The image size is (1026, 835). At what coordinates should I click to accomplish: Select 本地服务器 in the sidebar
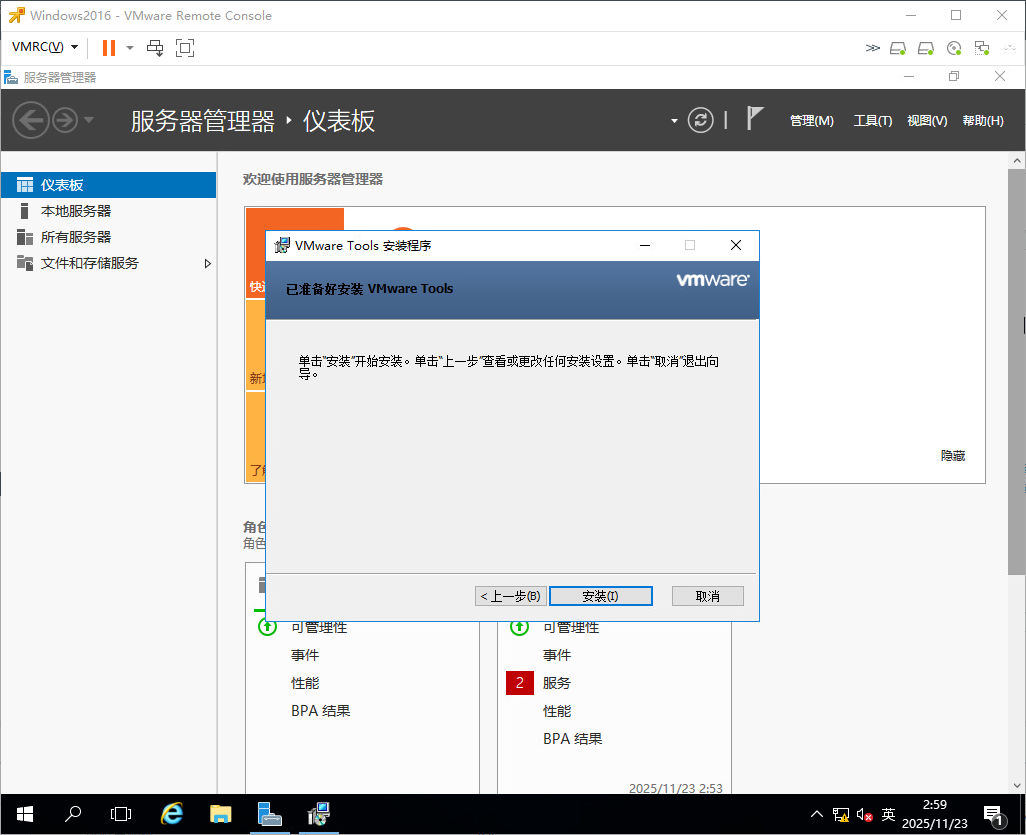click(109, 211)
